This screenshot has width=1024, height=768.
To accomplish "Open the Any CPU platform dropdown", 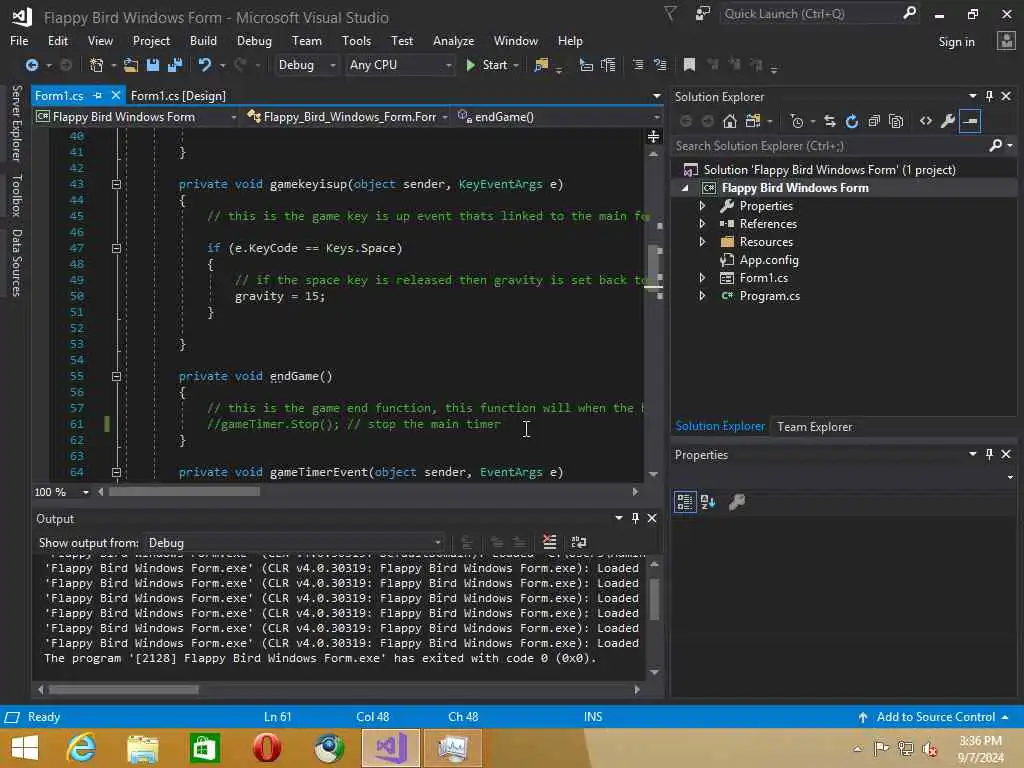I will point(400,65).
